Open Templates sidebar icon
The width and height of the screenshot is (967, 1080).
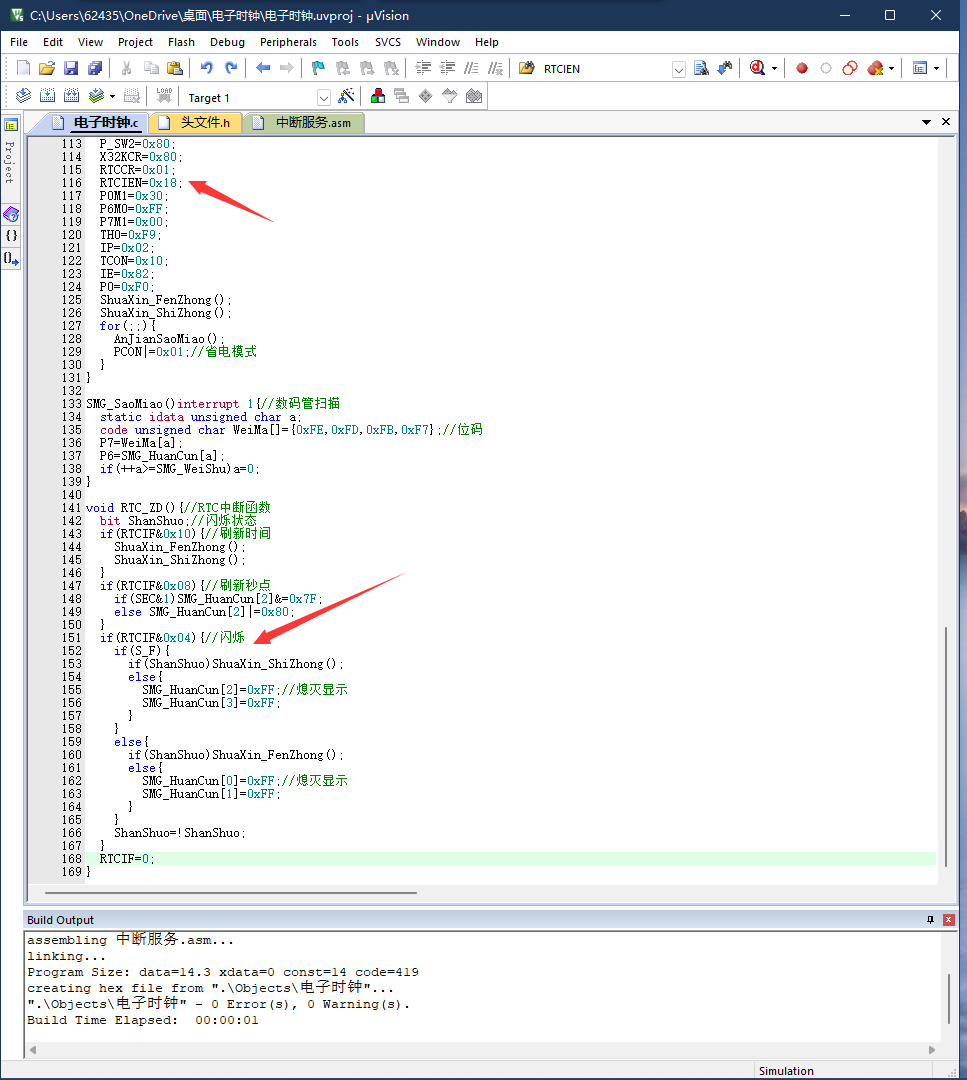(11, 259)
